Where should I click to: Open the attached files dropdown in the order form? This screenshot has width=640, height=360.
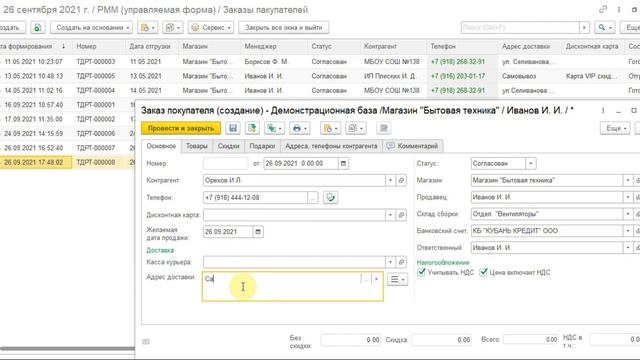tap(330, 128)
